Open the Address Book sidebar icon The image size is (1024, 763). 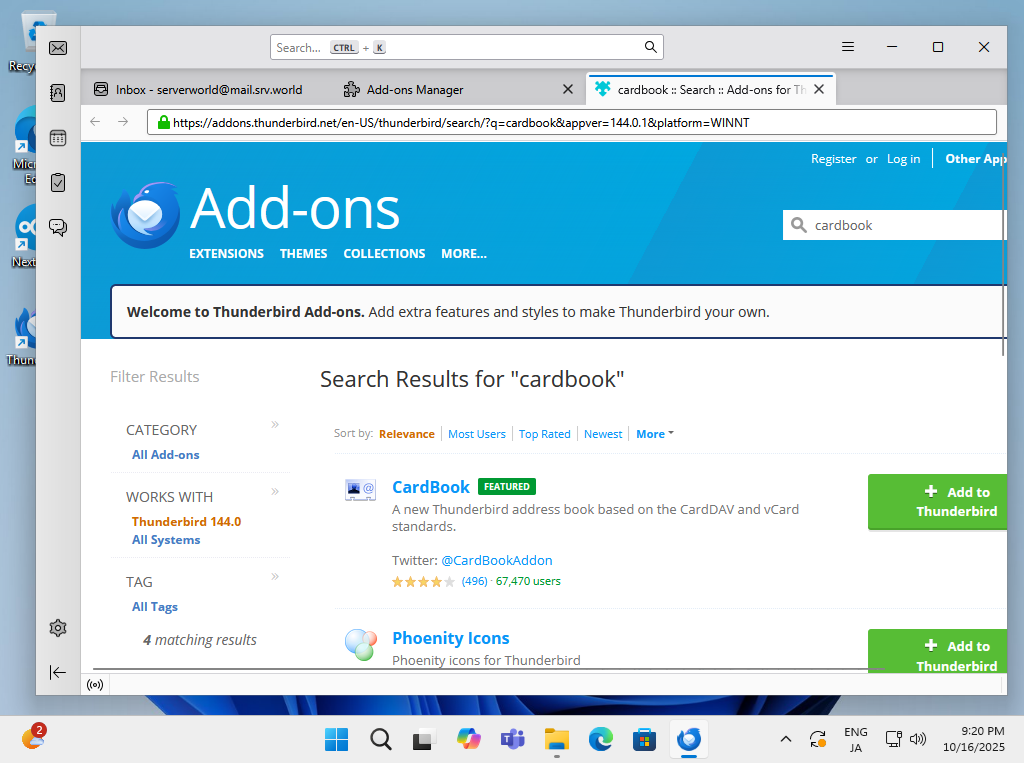[x=58, y=93]
